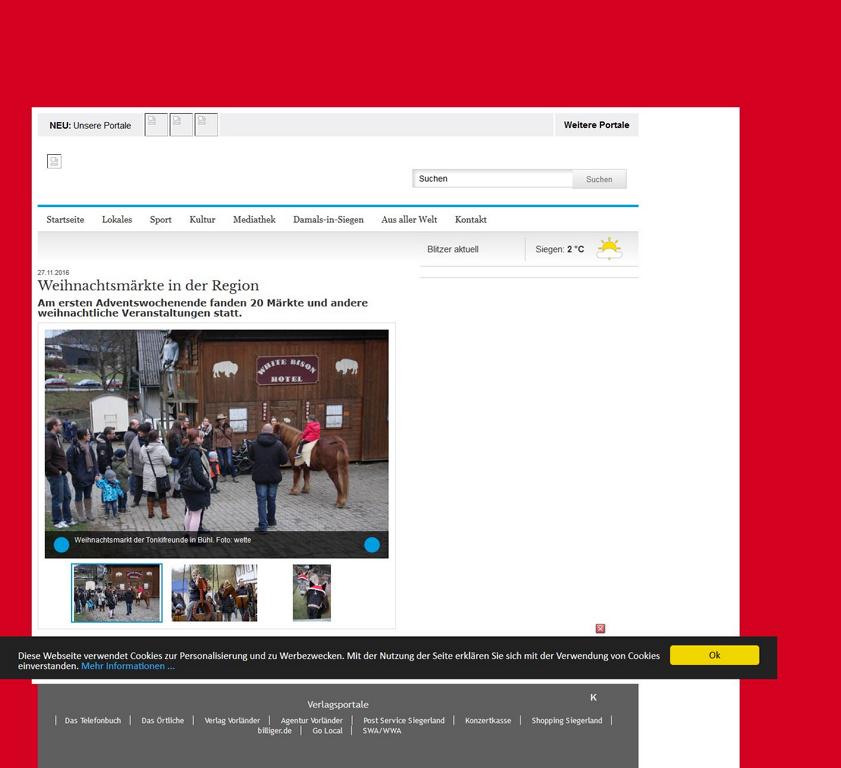The image size is (841, 768).
Task: Click the first portal icon after Unsere Portale
Action: (156, 125)
